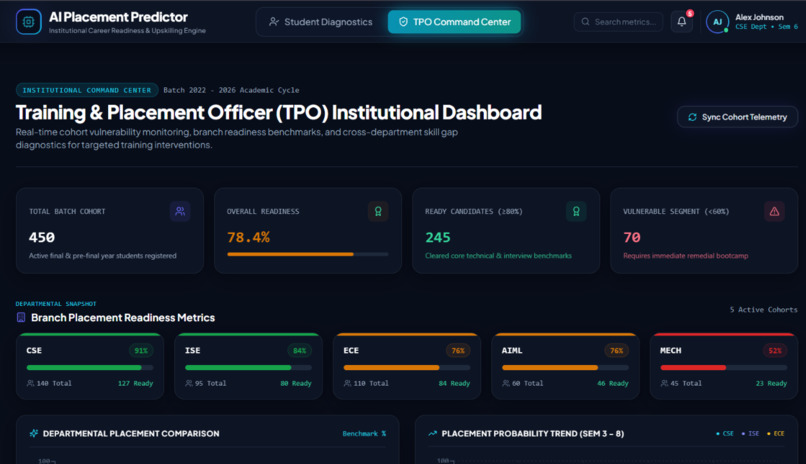Click the 70 vulnerable segment value
This screenshot has width=806, height=464.
(x=632, y=237)
